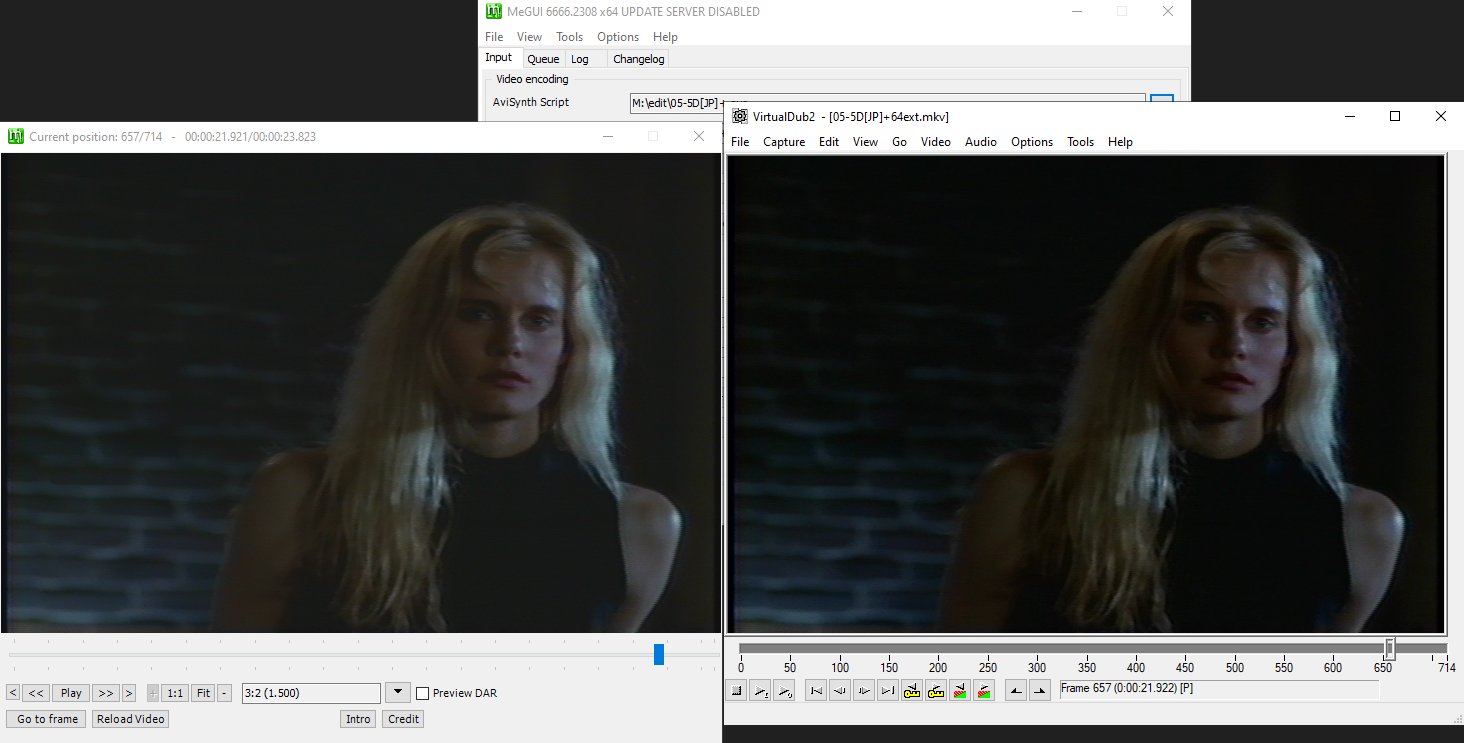The height and width of the screenshot is (743, 1464).
Task: Fast forward with the '>>' button
Action: tap(106, 693)
